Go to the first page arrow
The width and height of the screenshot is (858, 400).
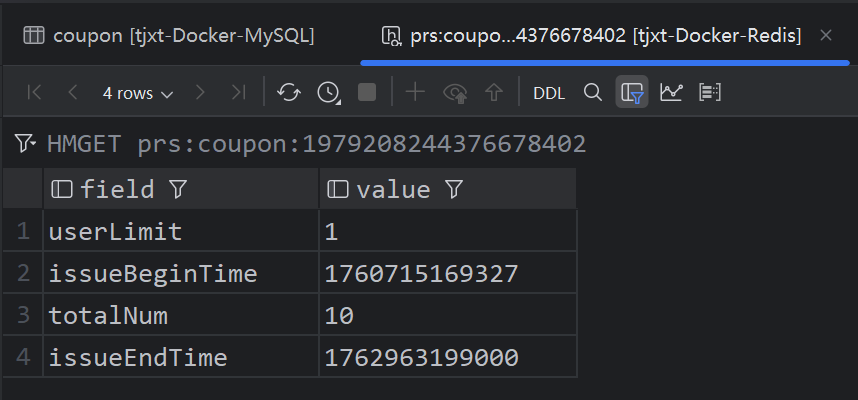point(34,92)
